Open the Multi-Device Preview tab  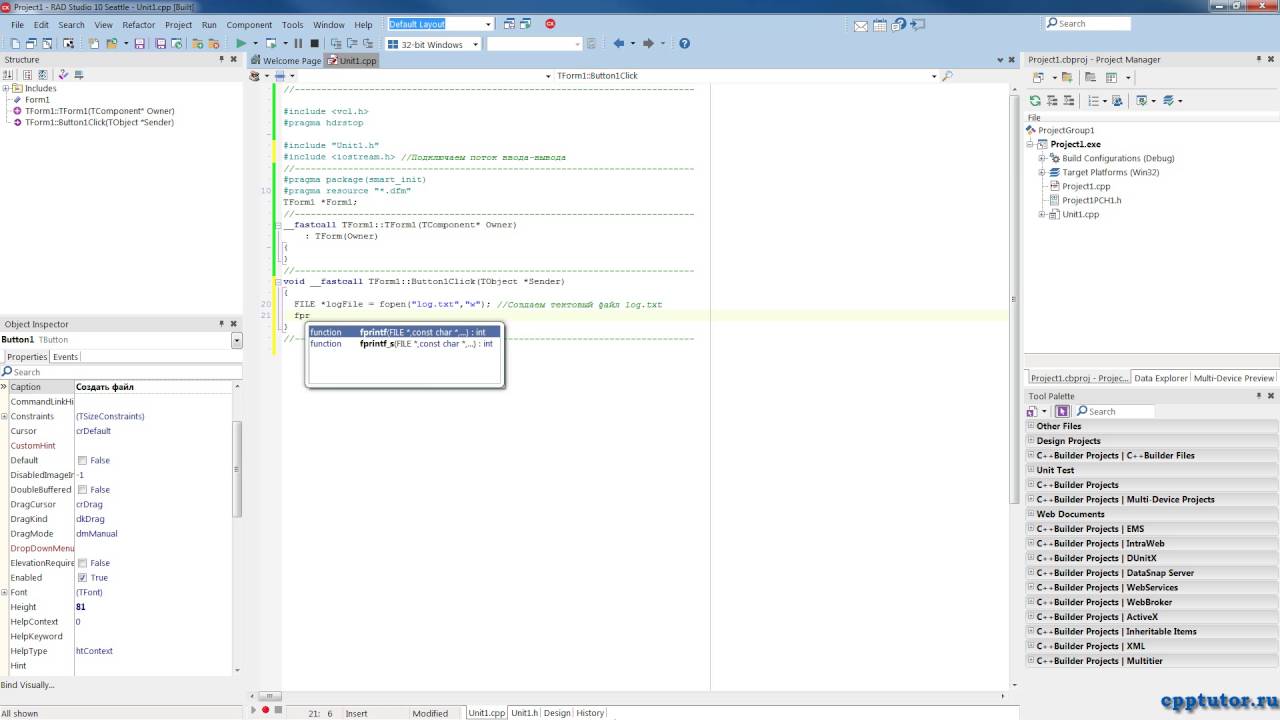(1234, 378)
